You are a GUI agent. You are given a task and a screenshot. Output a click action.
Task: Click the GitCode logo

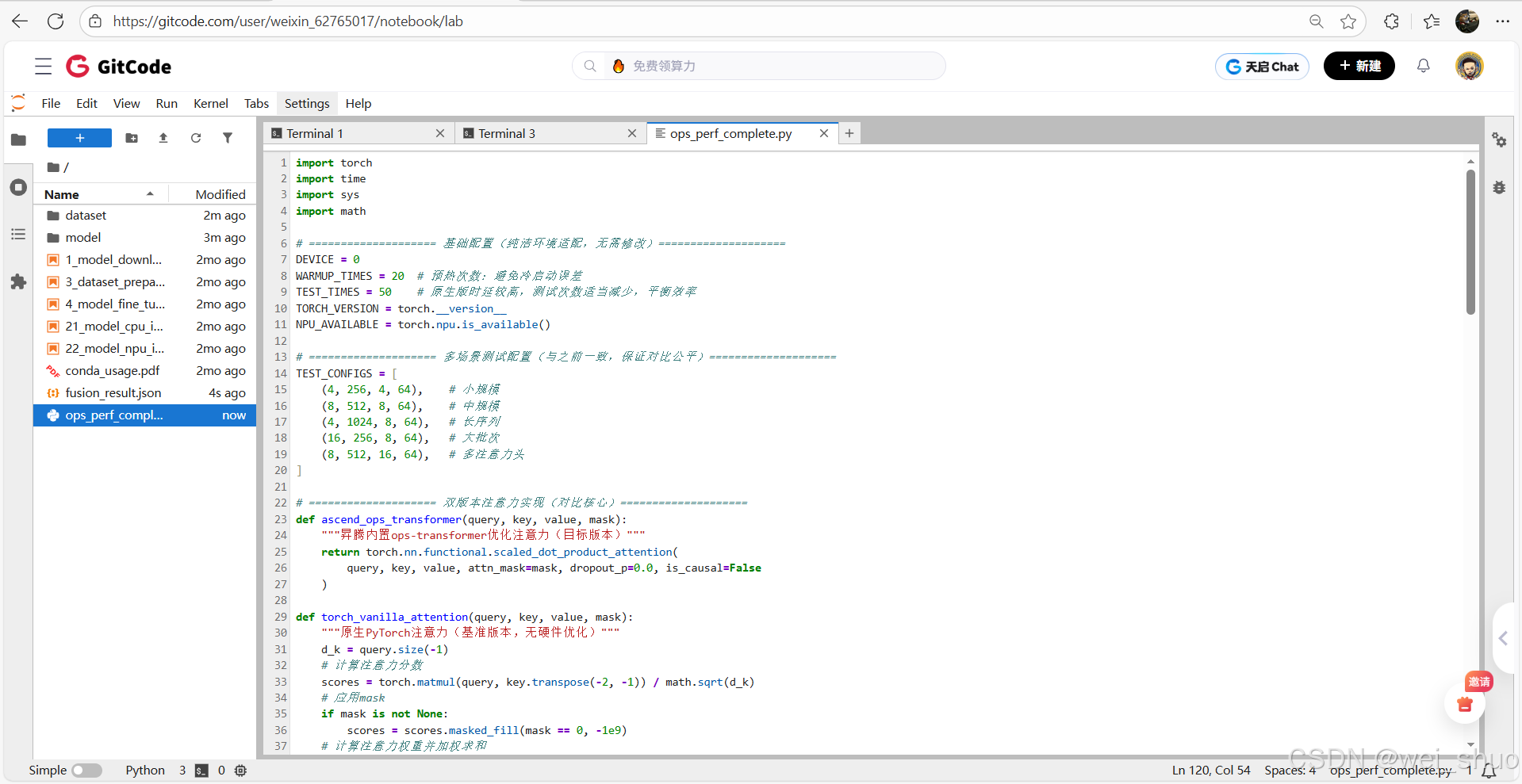(x=119, y=67)
